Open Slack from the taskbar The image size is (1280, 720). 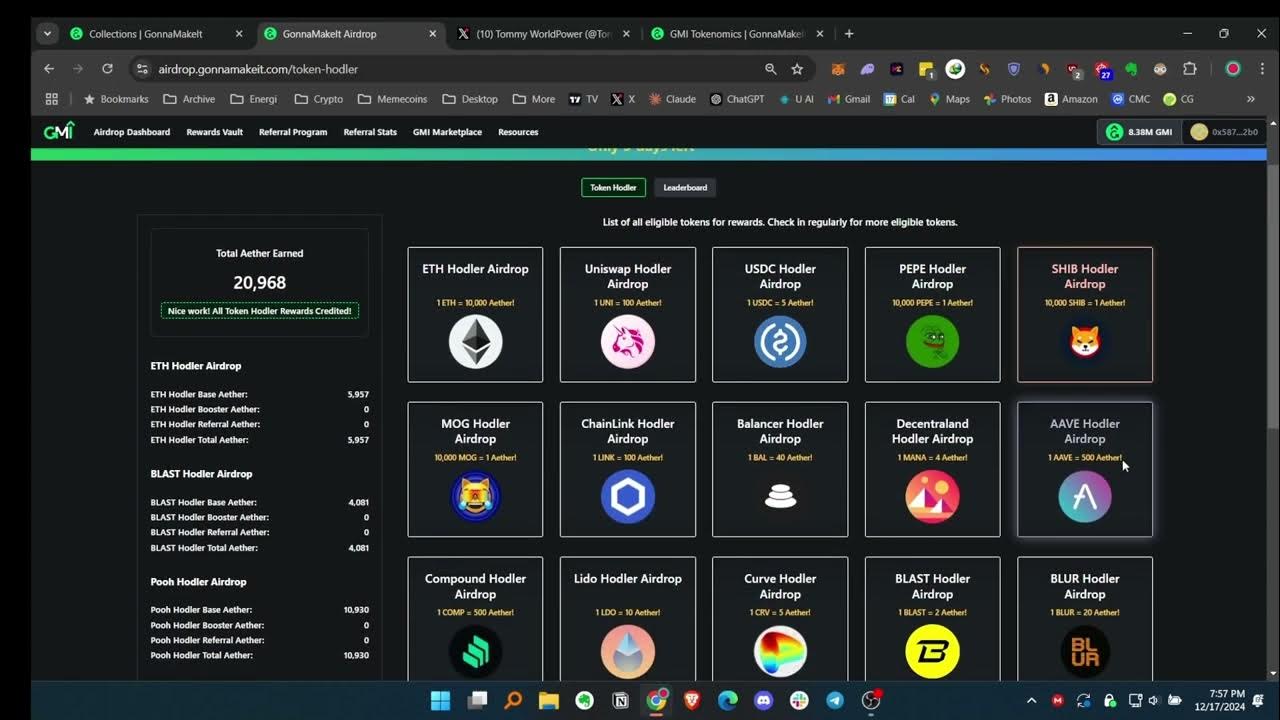click(799, 700)
